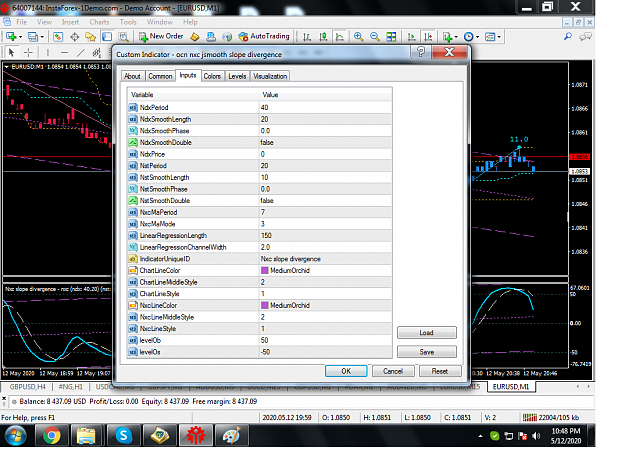This screenshot has width=625, height=469.
Task: Click the Load button
Action: (426, 333)
